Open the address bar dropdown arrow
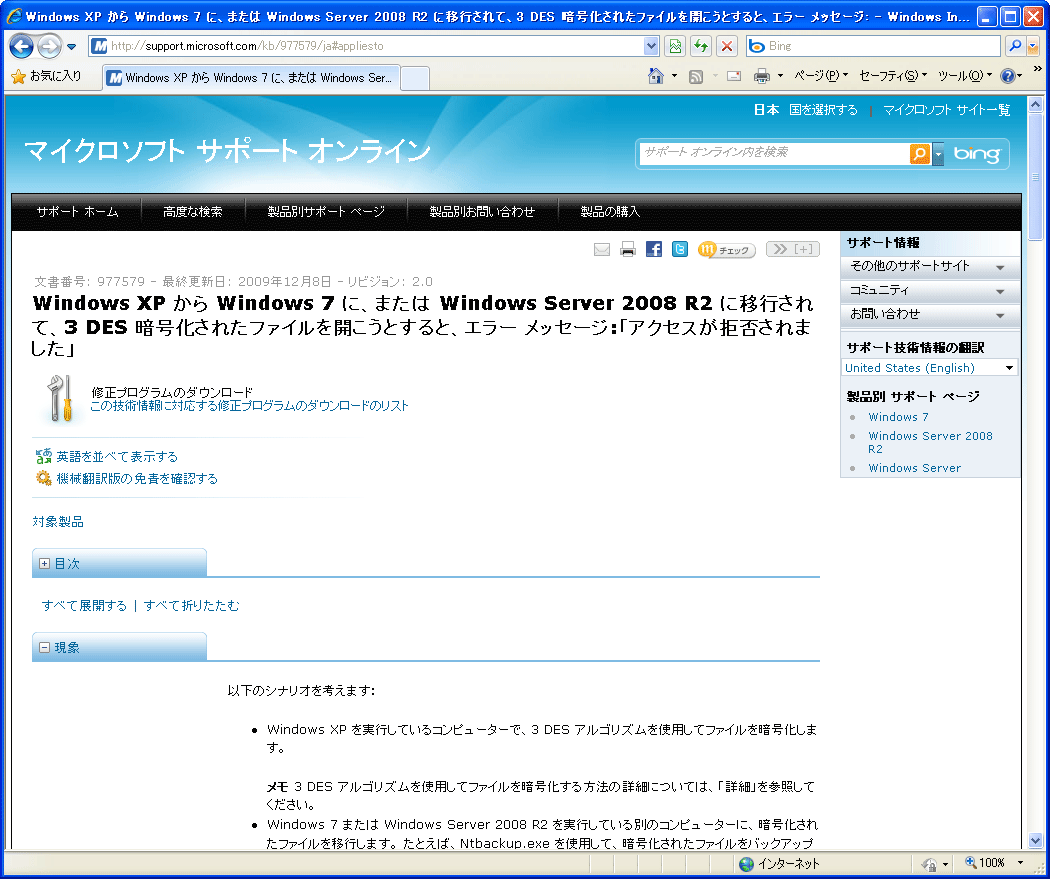Screen dimensions: 1050x879 tap(651, 46)
